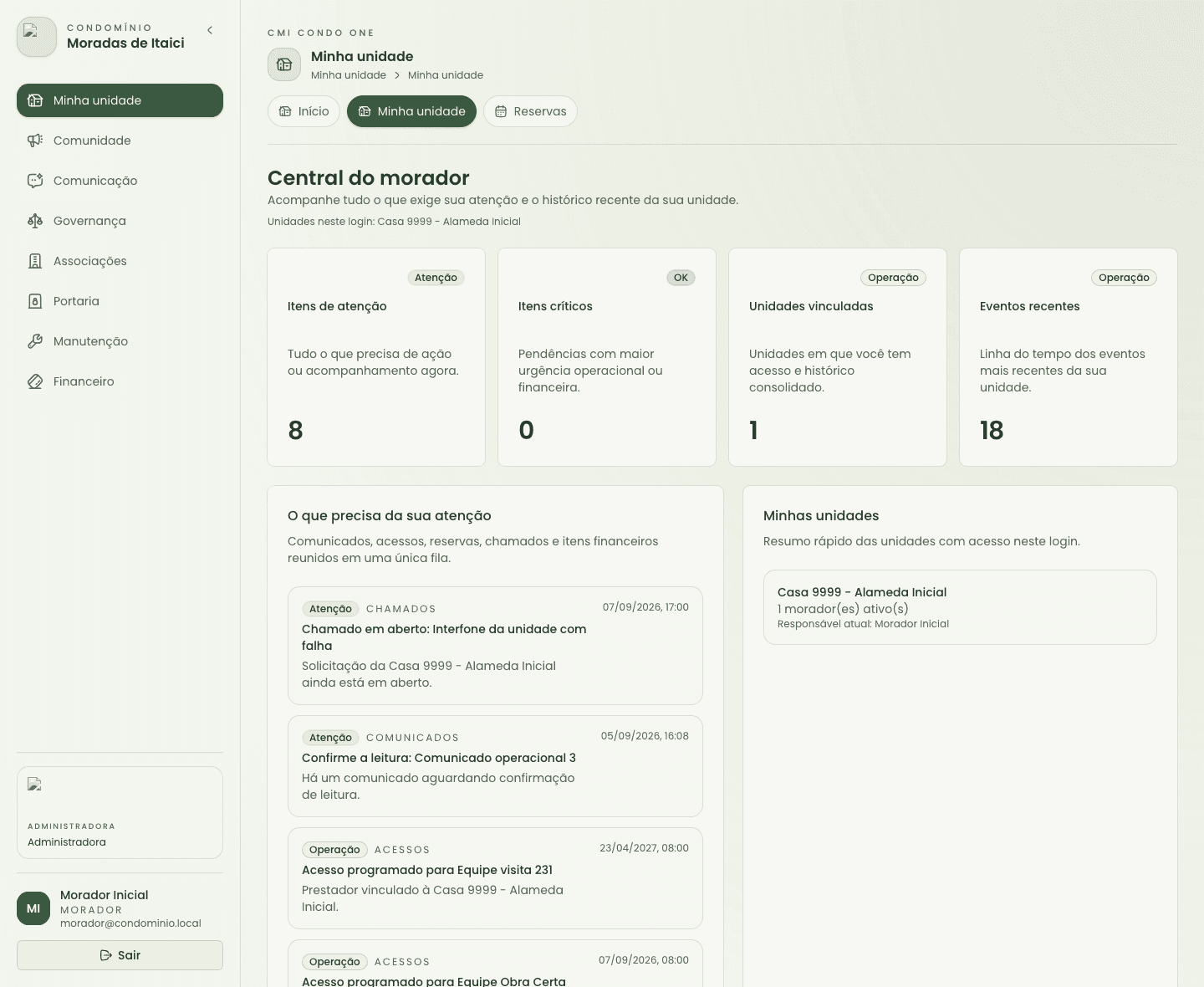Click the Comunicação chat bubble icon
Screen dimensions: 1204x987
tap(35, 181)
